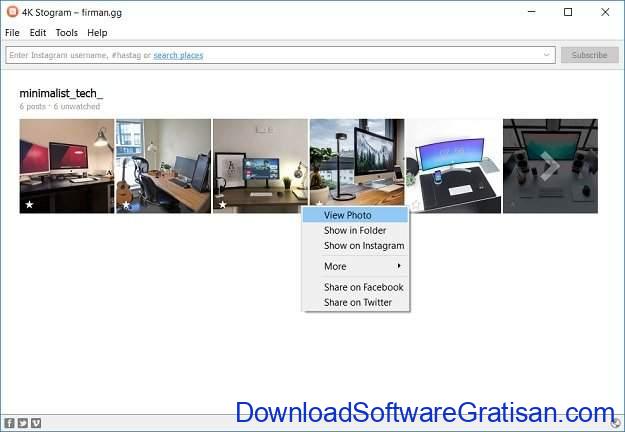Viewport: 625px width, 432px height.
Task: Expand the More submenu
Action: tap(356, 266)
